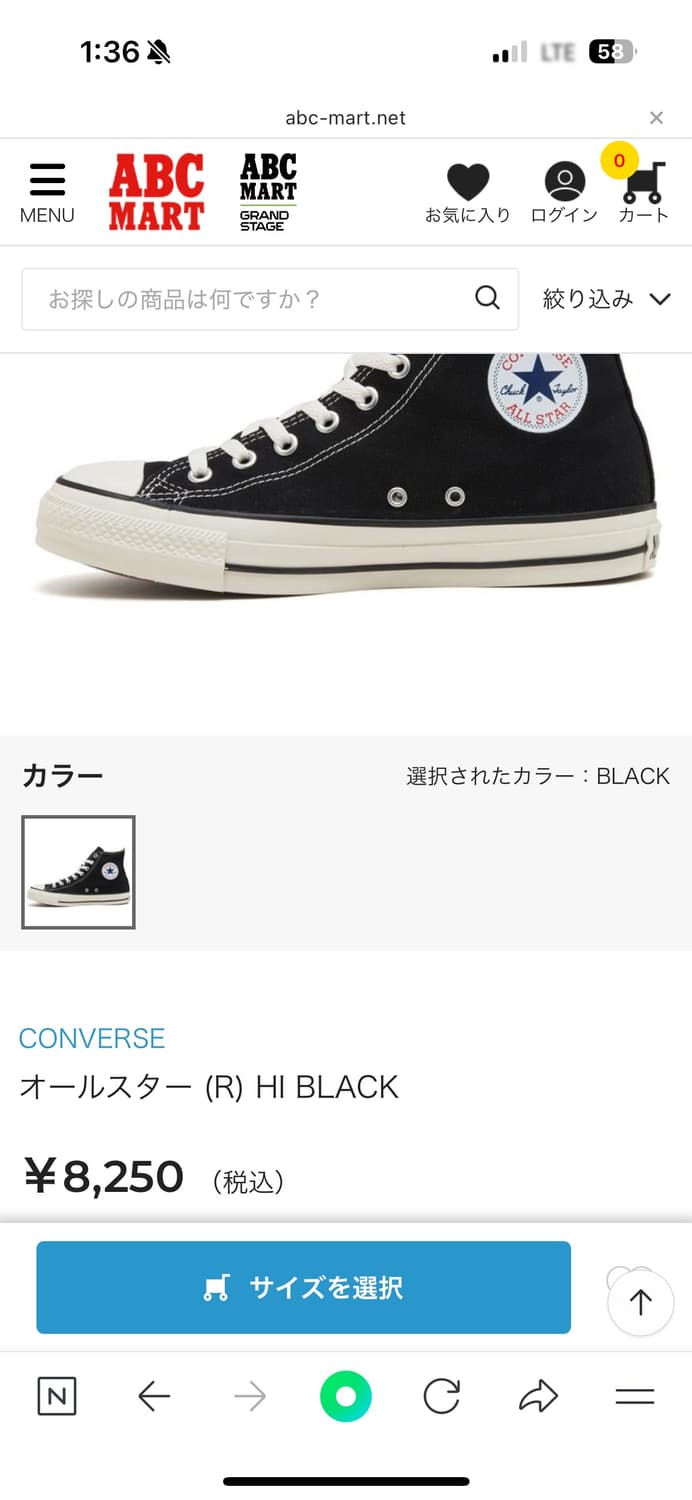Click the サイズを選択 button
This screenshot has height=1500, width=692.
click(x=303, y=1287)
